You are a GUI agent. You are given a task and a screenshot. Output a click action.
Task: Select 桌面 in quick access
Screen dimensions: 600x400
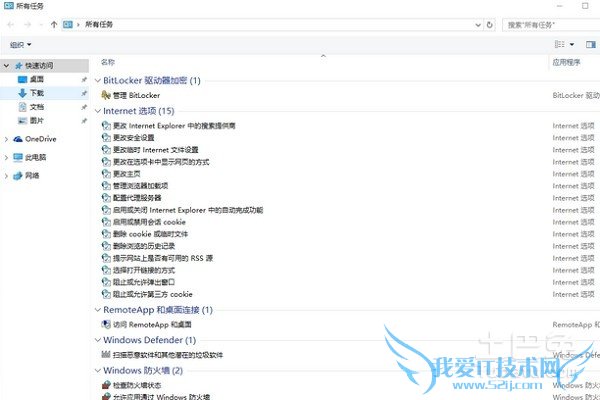pos(37,79)
